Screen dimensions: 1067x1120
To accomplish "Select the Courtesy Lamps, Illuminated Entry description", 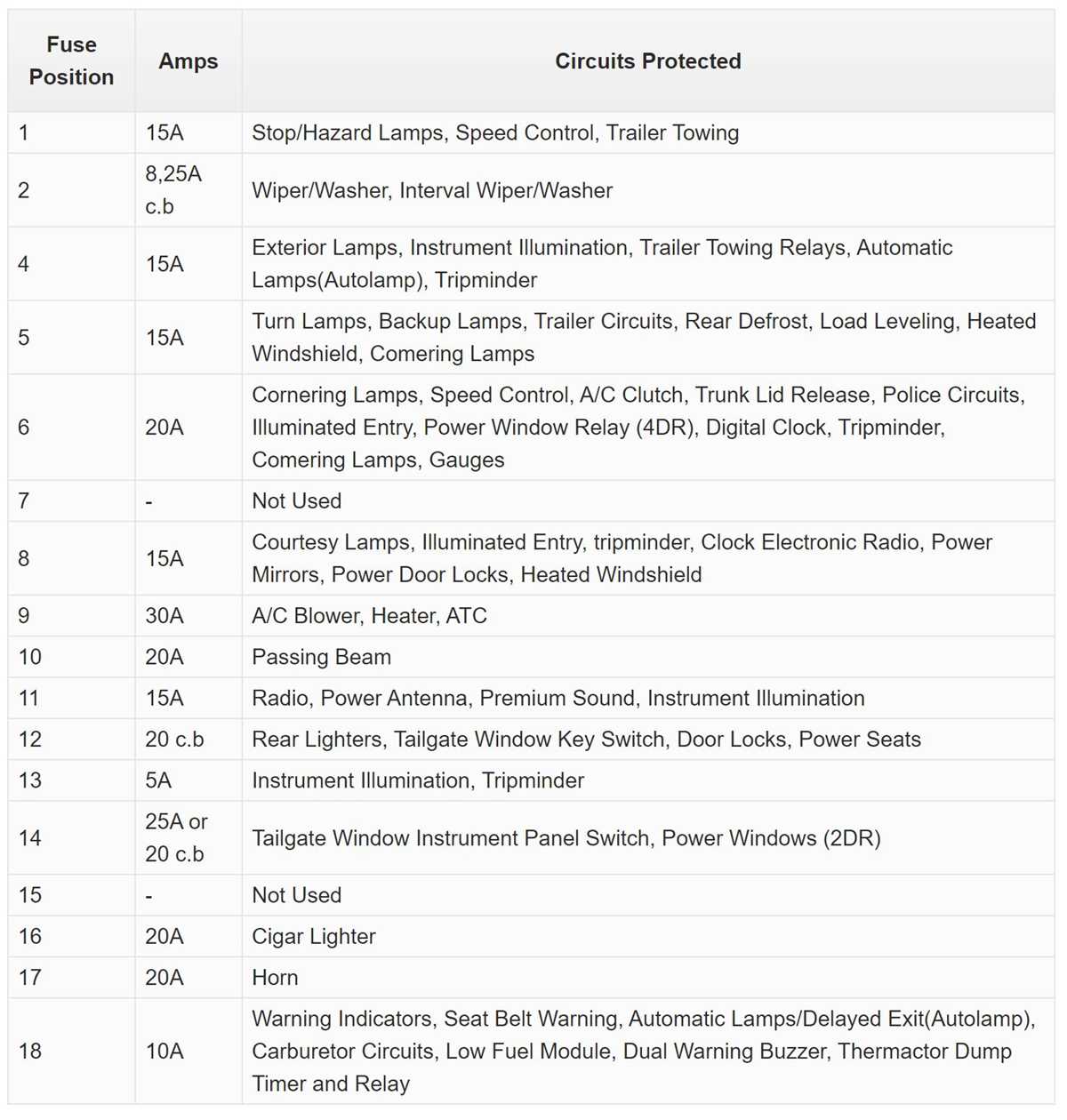I will click(x=622, y=558).
